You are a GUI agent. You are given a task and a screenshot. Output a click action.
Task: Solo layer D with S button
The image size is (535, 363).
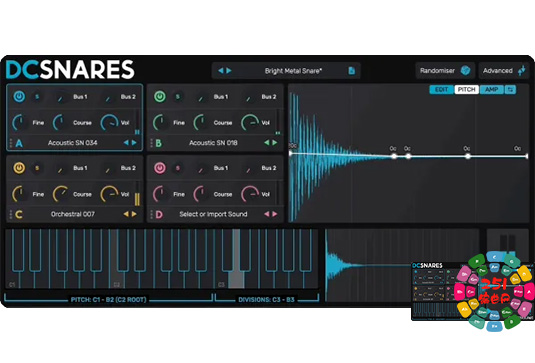(177, 168)
